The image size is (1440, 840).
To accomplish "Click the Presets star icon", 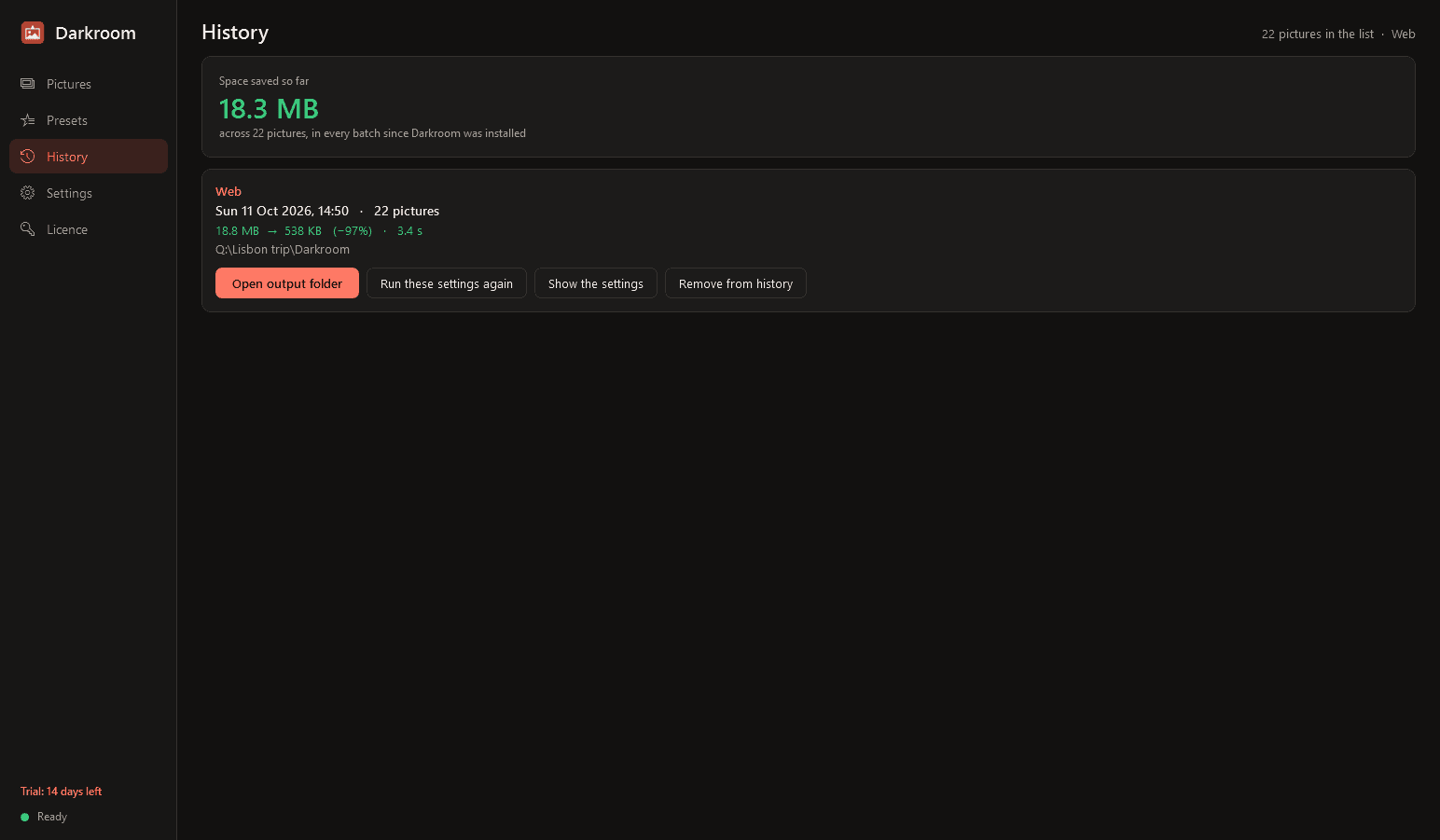I will coord(28,120).
